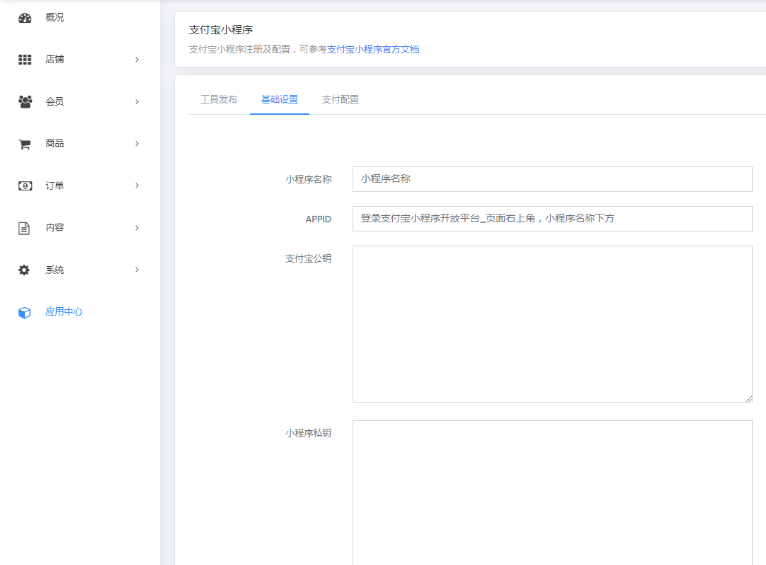Expand the 订单 submenu chevron
Viewport: 766px width, 565px height.
(x=137, y=186)
